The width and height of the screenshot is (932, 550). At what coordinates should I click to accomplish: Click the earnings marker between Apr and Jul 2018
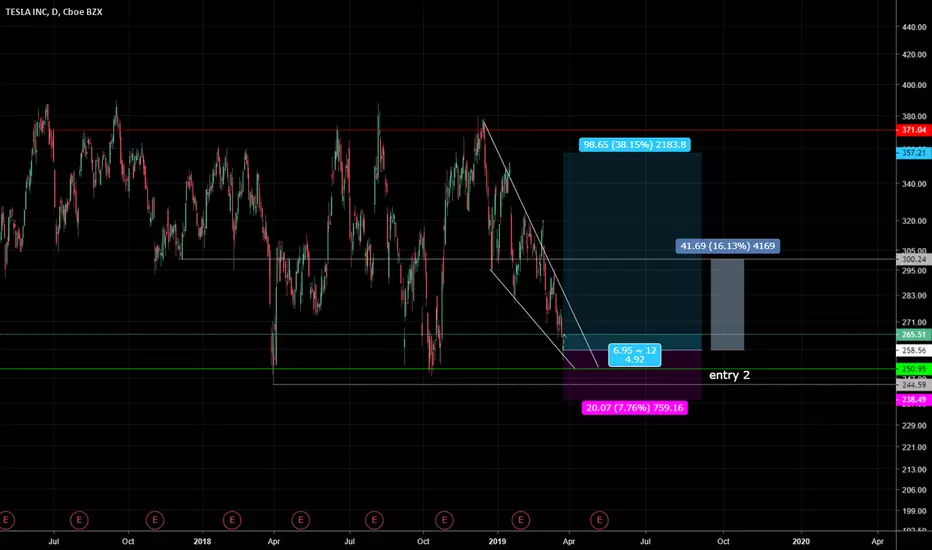[x=301, y=520]
